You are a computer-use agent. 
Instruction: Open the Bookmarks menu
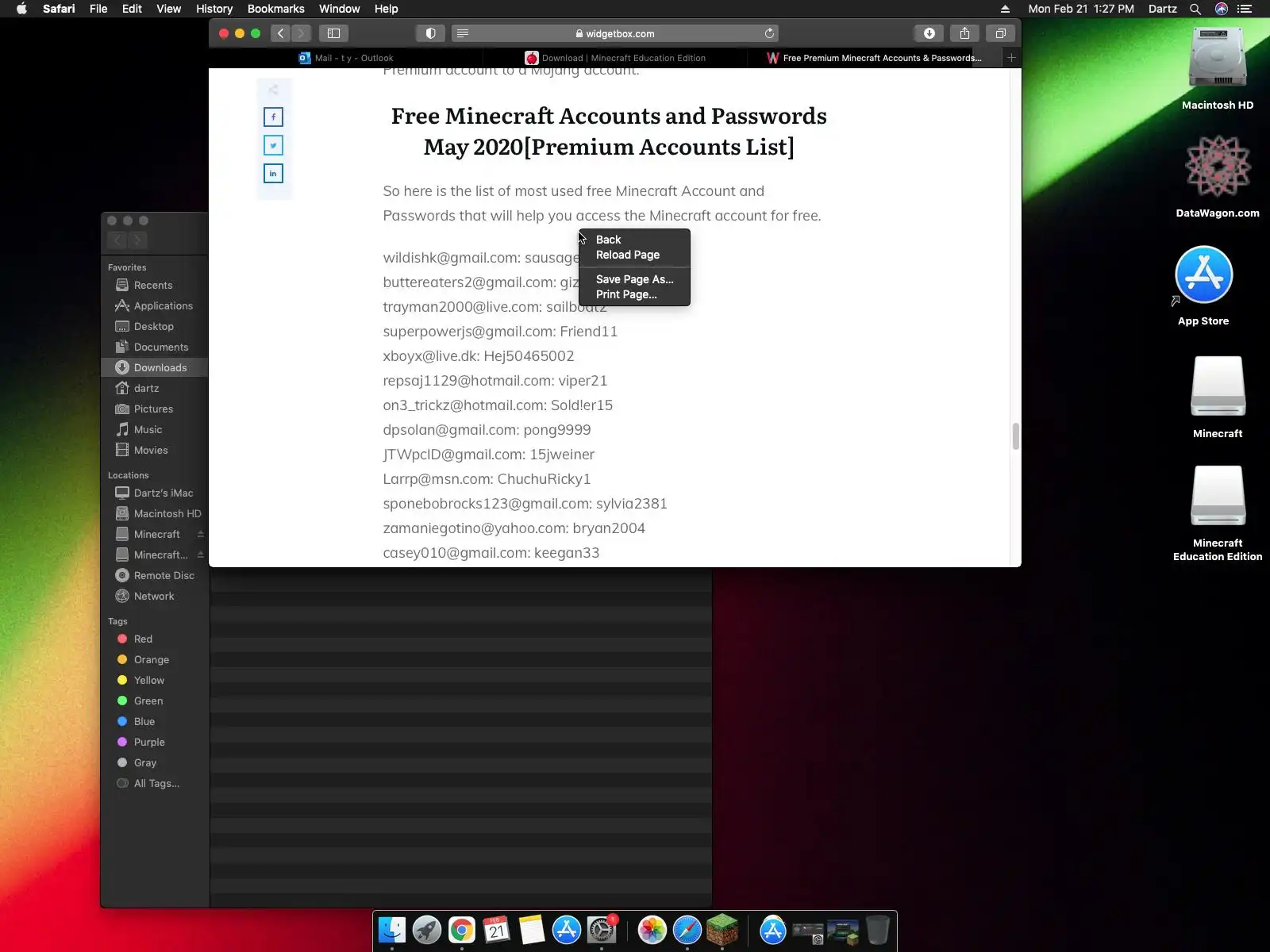276,9
